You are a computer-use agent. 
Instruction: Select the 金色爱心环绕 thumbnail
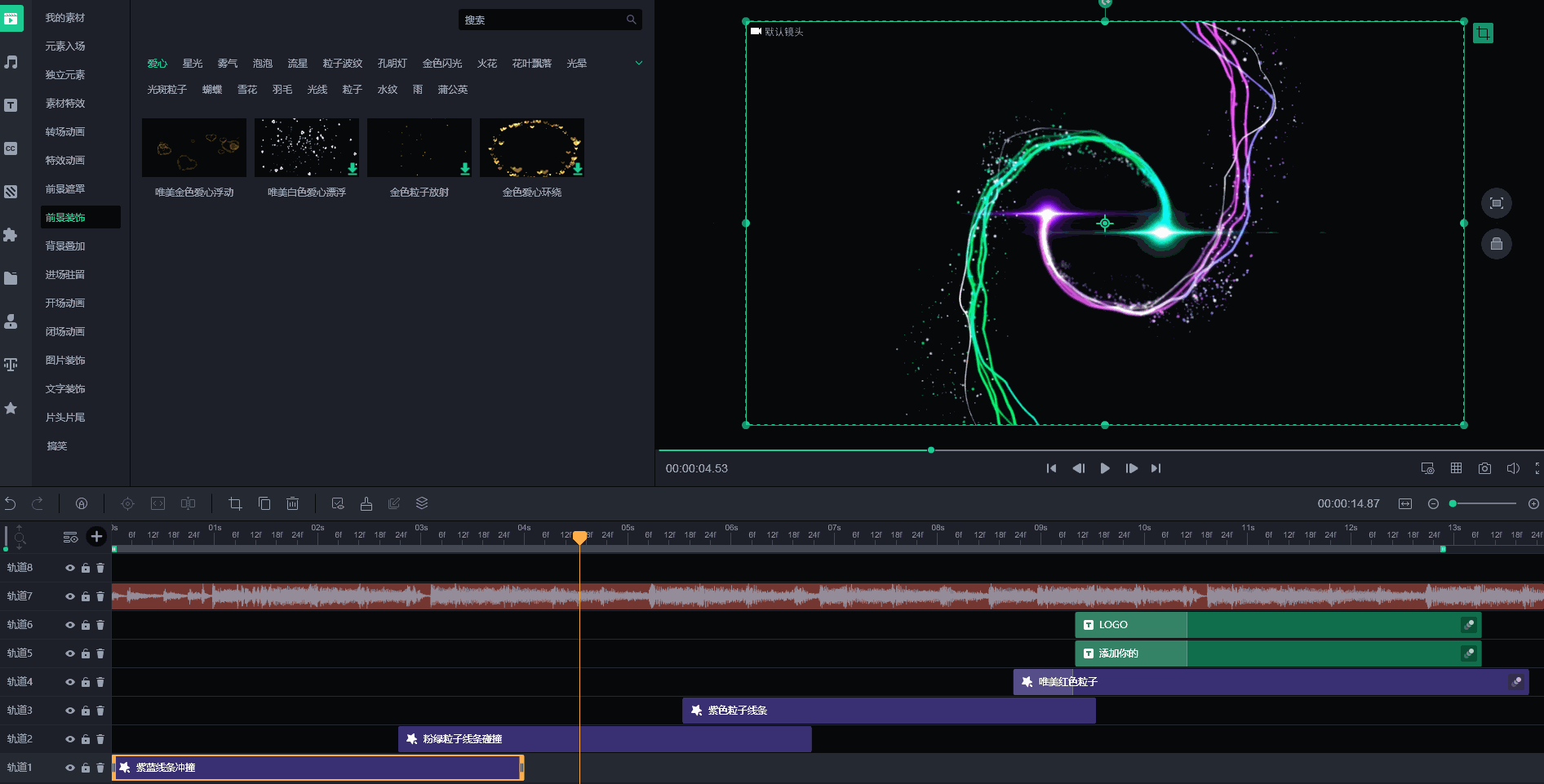click(532, 148)
